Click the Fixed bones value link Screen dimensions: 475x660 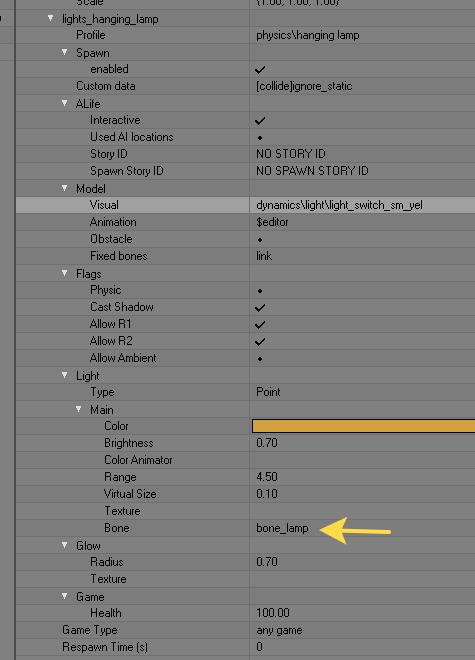pyautogui.click(x=264, y=256)
